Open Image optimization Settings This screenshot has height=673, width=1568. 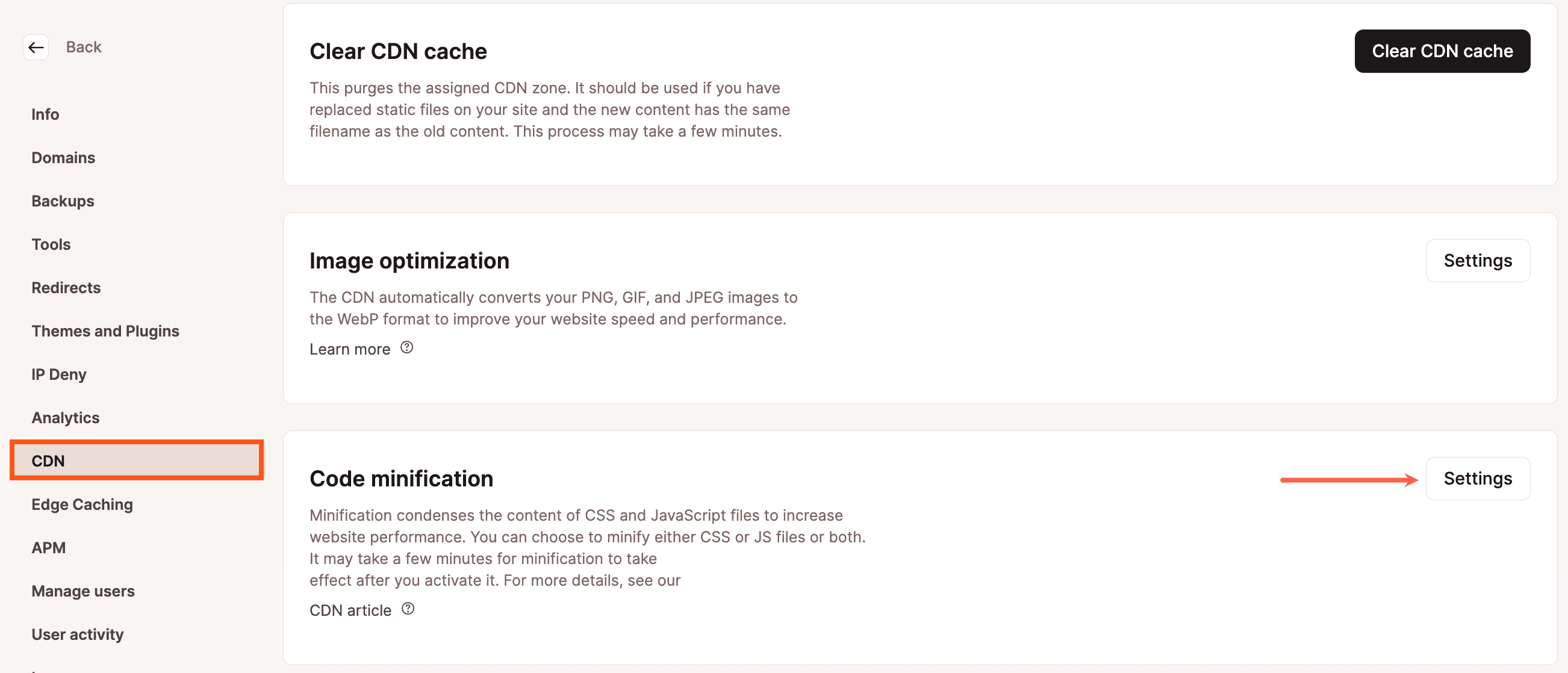pos(1477,261)
